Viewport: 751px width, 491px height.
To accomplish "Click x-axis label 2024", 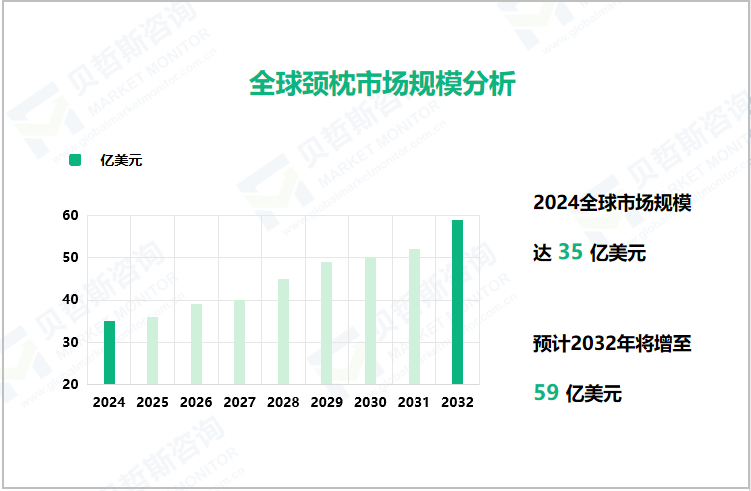I will pyautogui.click(x=109, y=402).
